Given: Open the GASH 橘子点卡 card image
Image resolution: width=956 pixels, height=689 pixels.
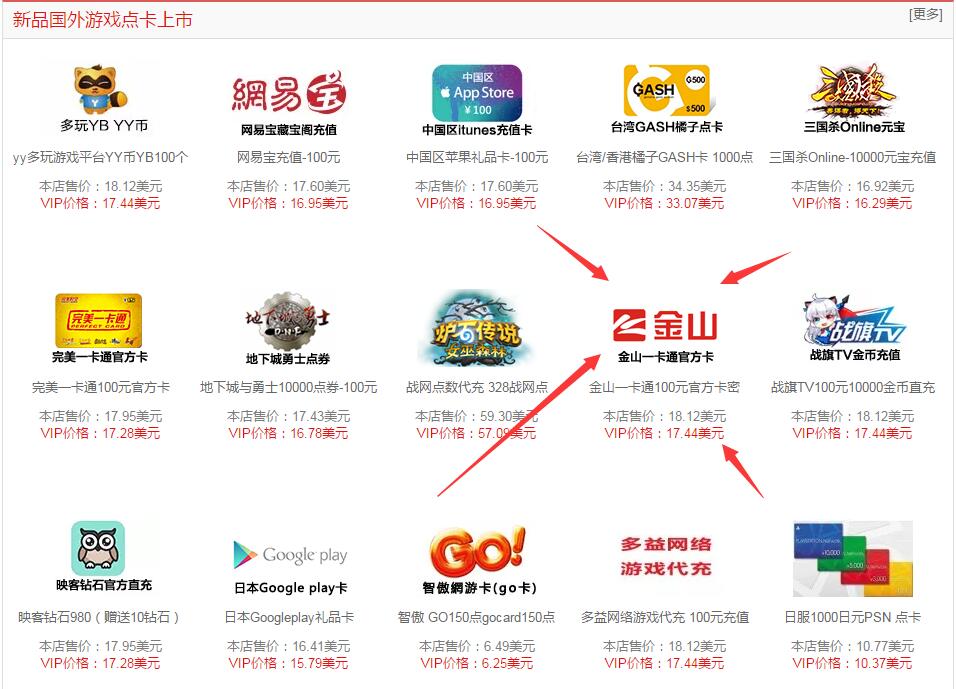Looking at the screenshot, I should pos(666,99).
